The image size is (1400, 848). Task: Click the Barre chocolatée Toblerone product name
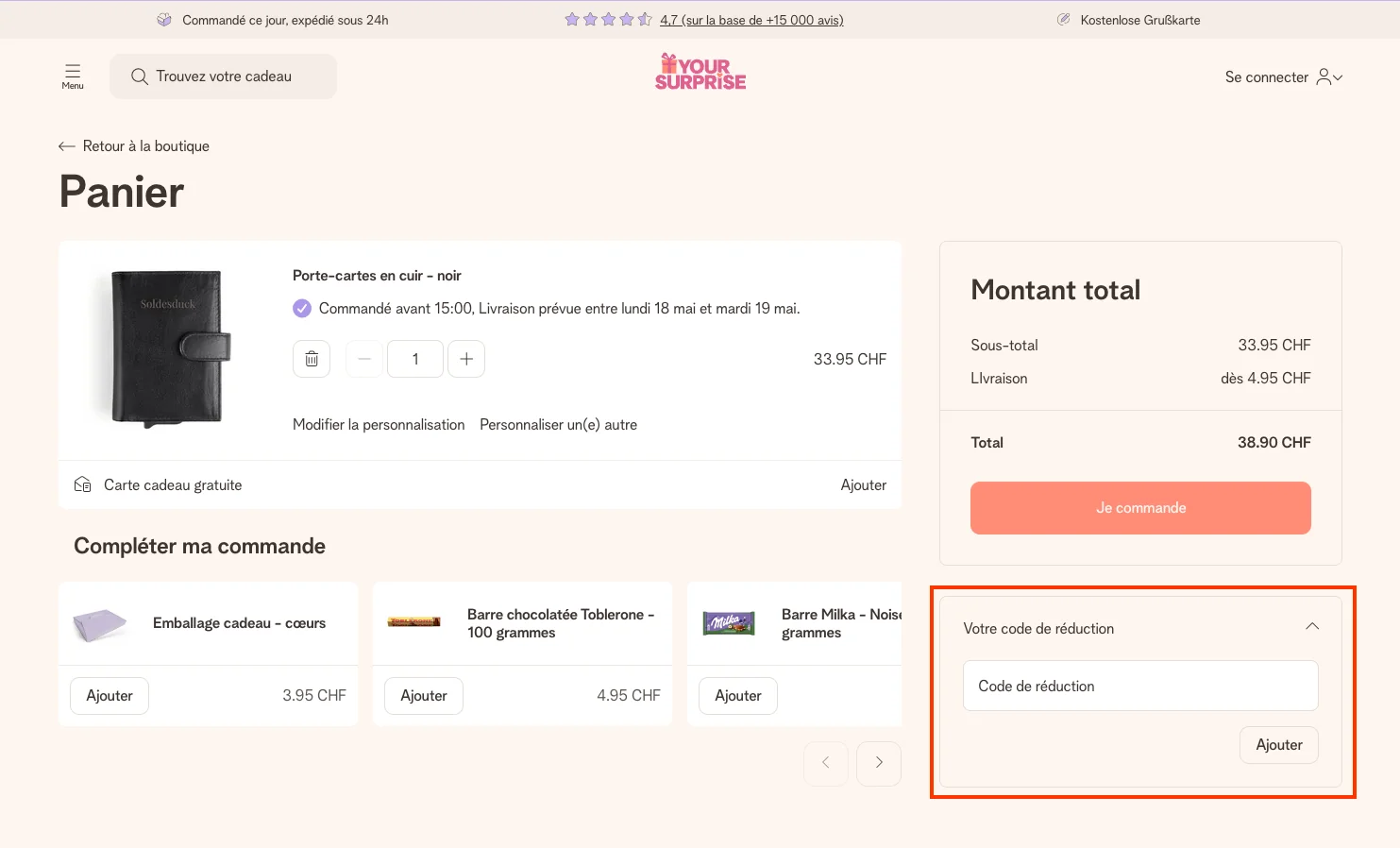[561, 623]
